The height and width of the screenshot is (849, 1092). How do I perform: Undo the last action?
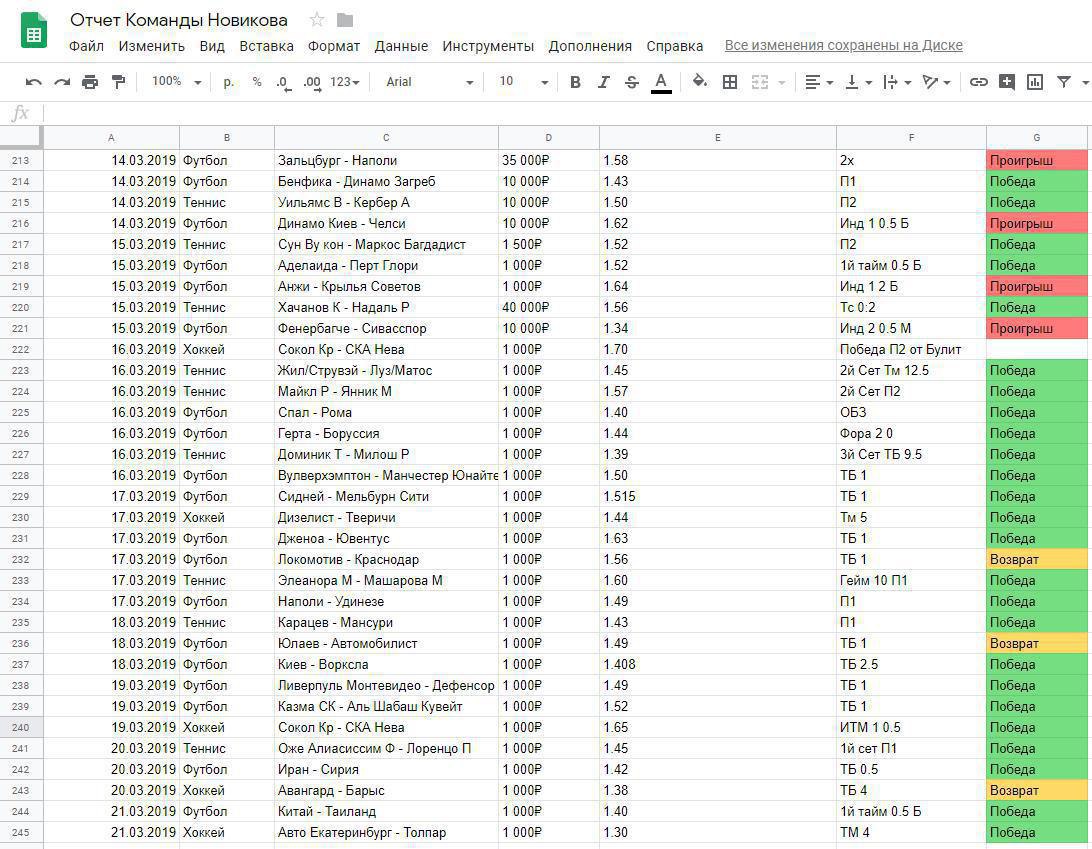click(x=33, y=82)
